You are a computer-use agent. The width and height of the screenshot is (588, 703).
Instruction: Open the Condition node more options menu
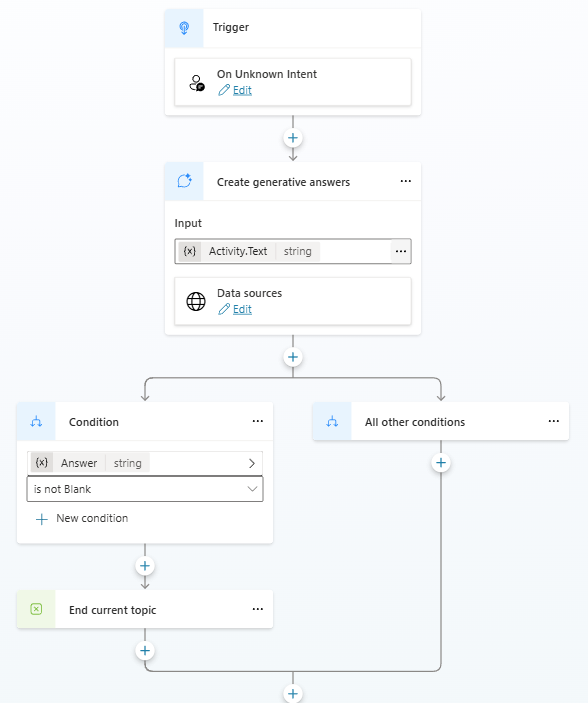pos(258,421)
